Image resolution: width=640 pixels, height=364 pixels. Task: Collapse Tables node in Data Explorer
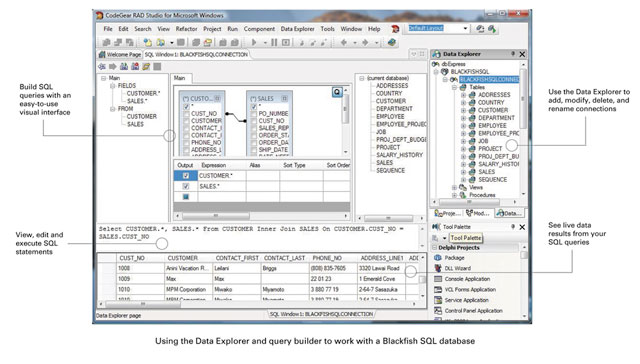(454, 87)
